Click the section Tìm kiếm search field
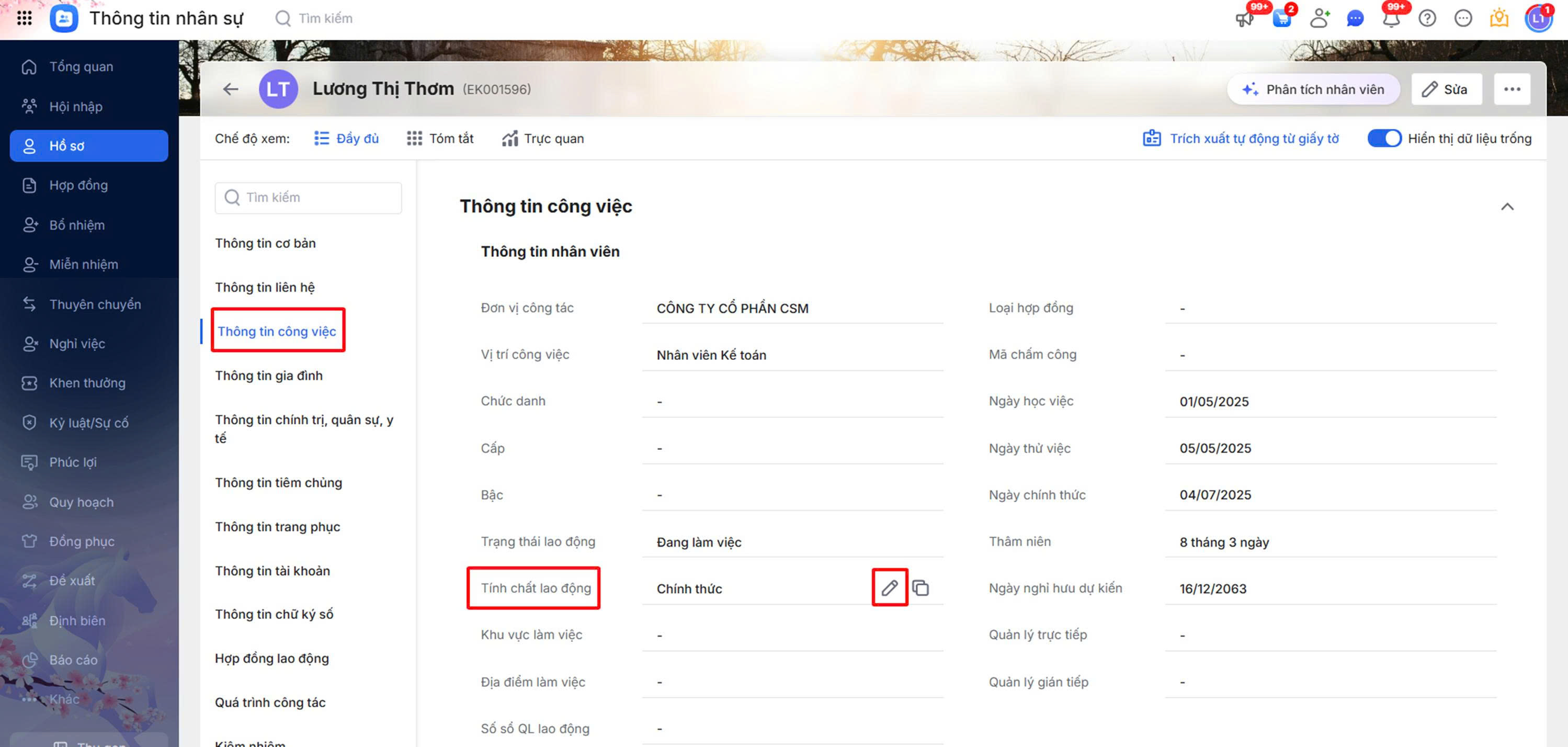Image resolution: width=1568 pixels, height=747 pixels. (308, 197)
